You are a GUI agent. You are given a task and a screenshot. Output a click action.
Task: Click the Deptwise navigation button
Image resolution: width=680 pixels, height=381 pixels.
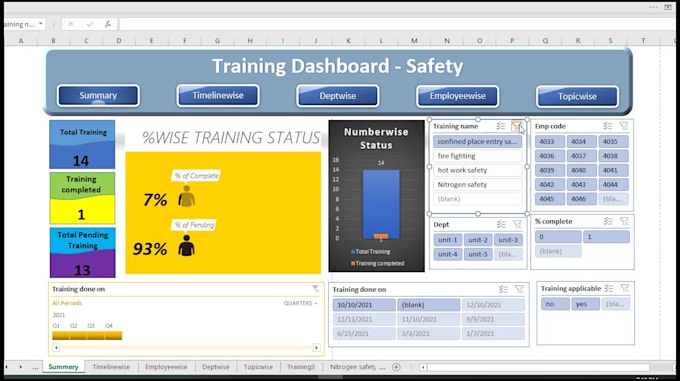pyautogui.click(x=338, y=96)
